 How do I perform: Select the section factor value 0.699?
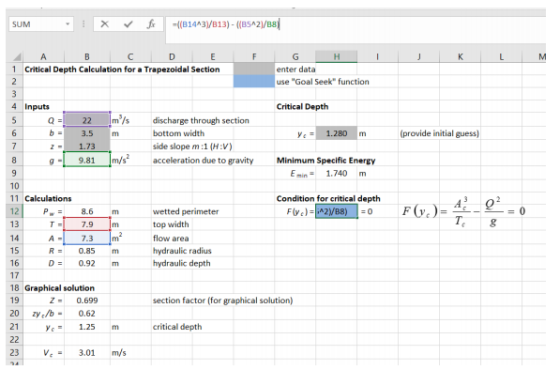[87, 300]
